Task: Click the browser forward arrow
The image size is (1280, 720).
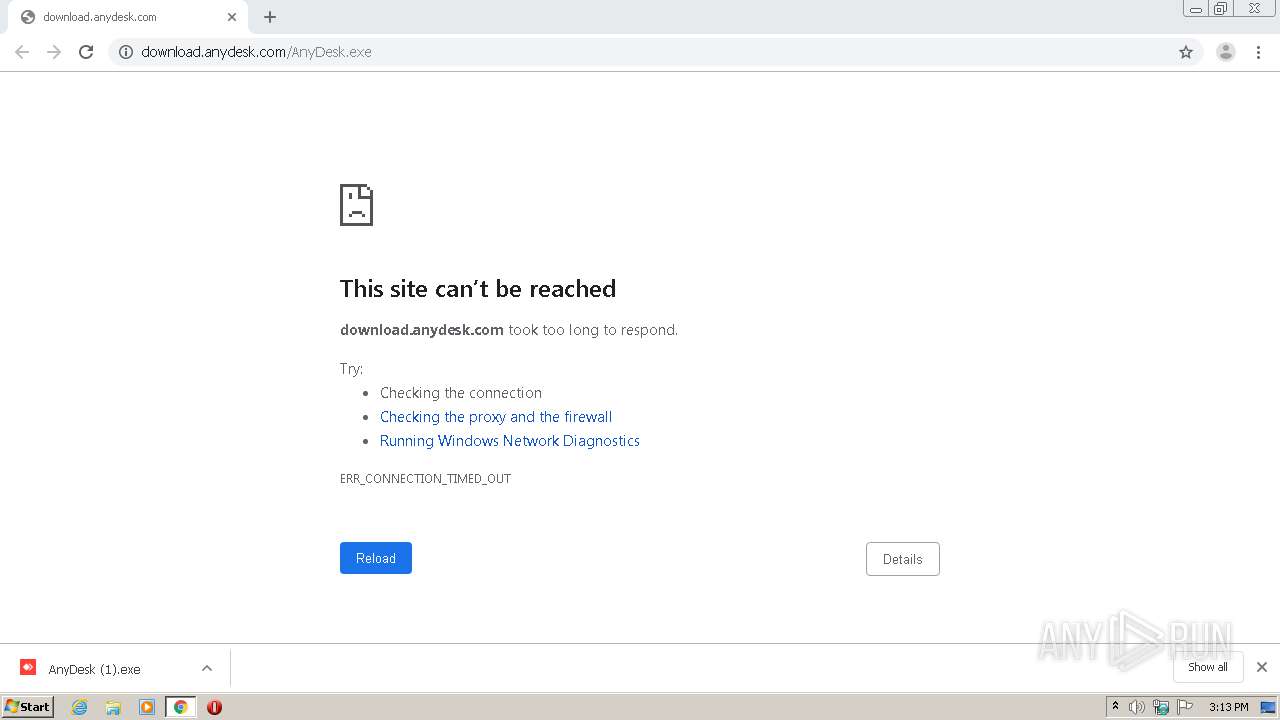Action: coord(54,52)
